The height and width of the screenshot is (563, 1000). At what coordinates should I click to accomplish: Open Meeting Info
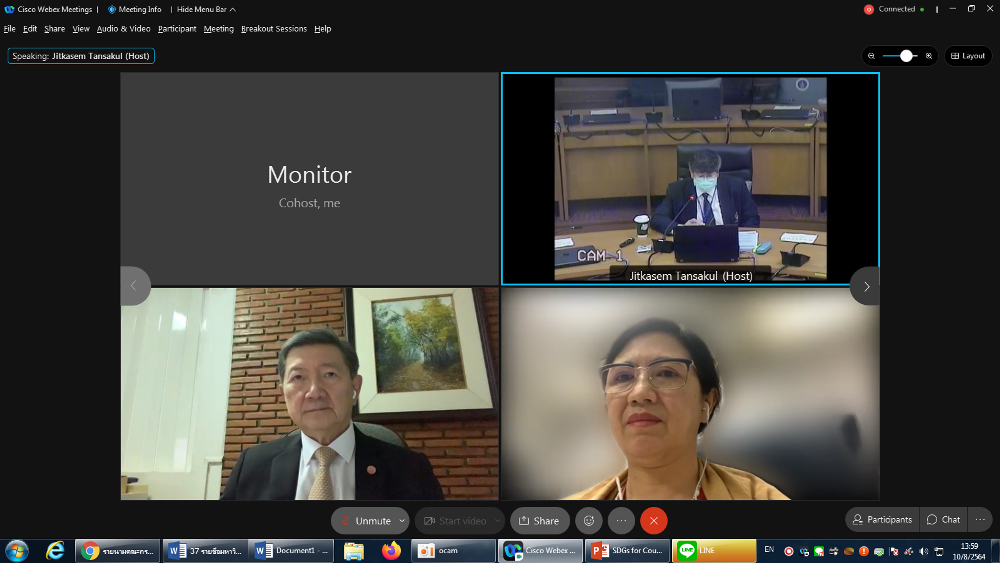135,9
